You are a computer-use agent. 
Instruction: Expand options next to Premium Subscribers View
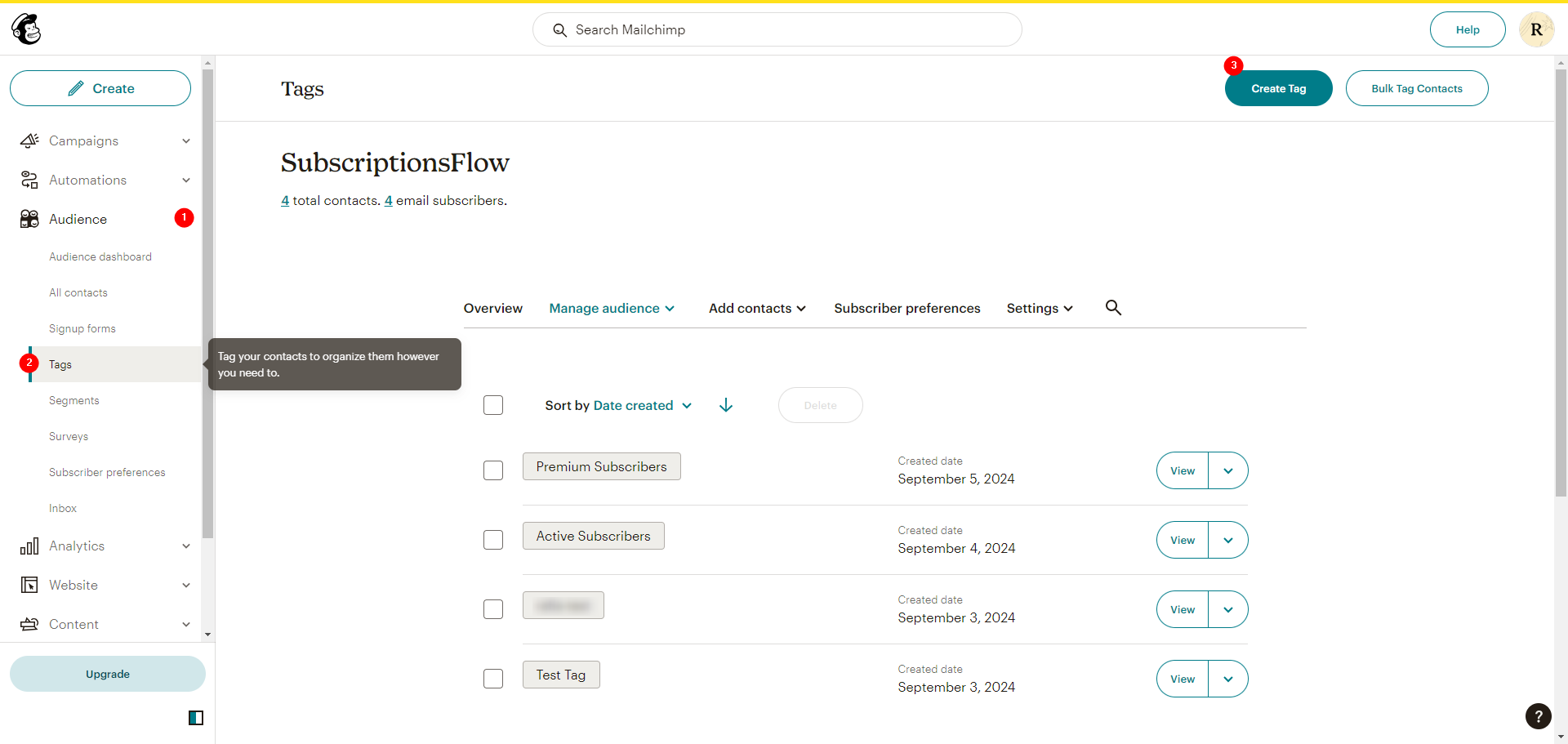coord(1228,470)
